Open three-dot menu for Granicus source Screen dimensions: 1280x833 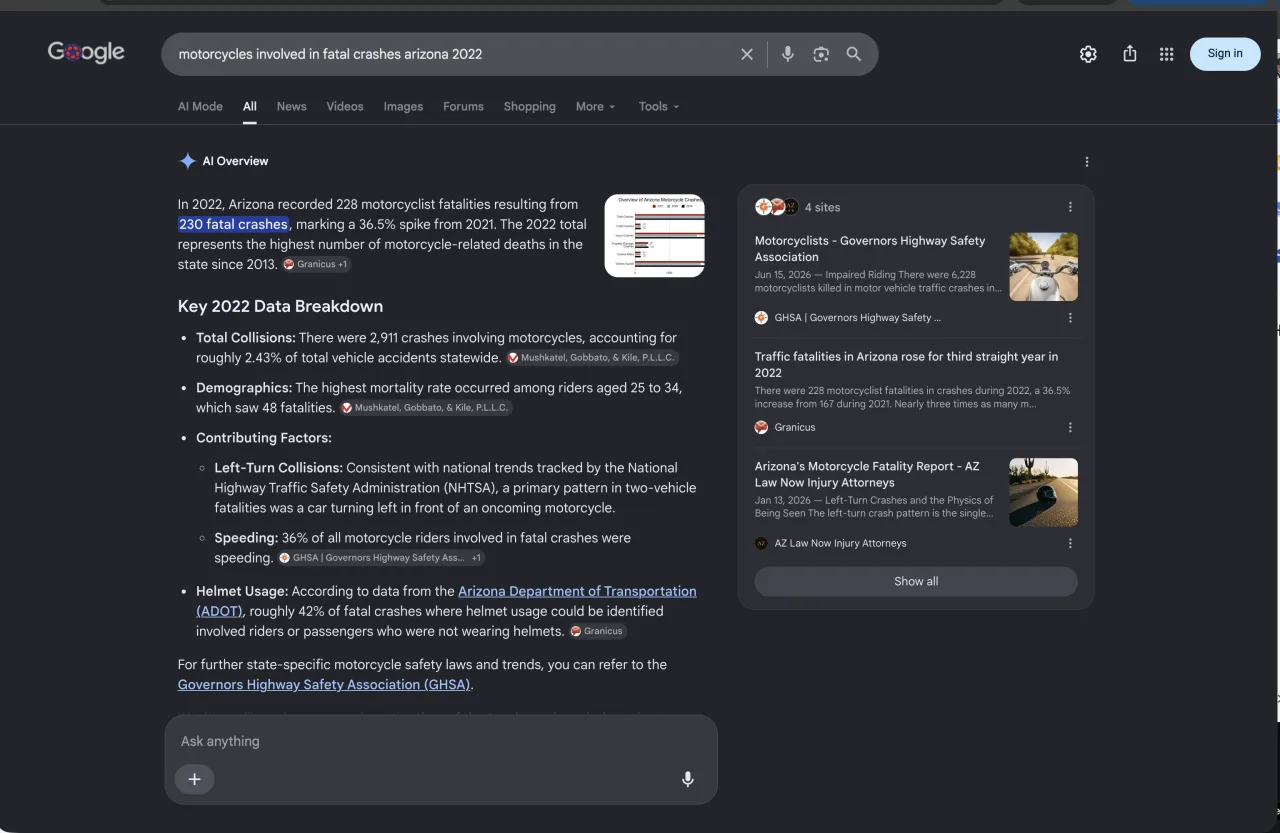tap(1070, 427)
